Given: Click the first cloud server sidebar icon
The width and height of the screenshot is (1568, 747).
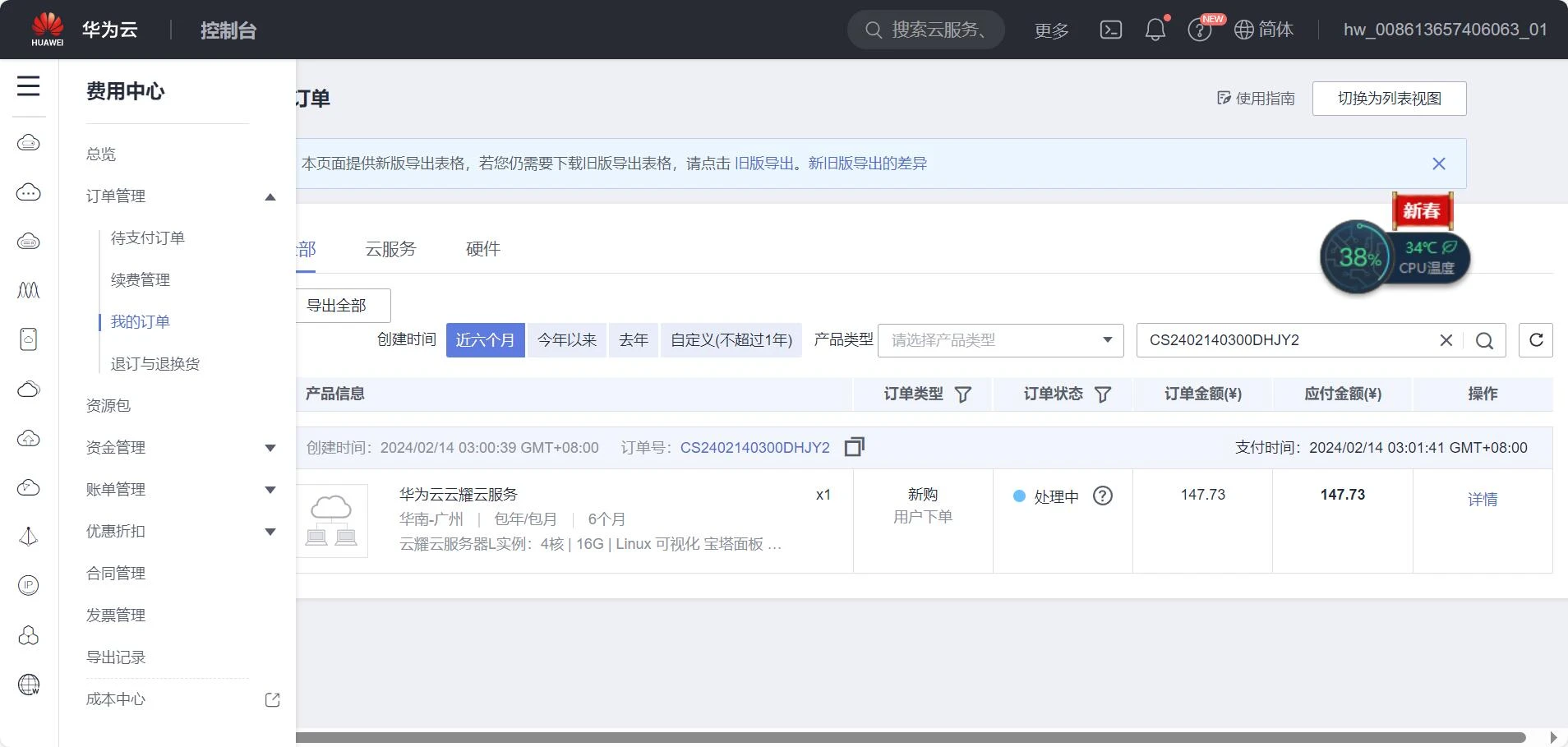Looking at the screenshot, I should pyautogui.click(x=29, y=143).
